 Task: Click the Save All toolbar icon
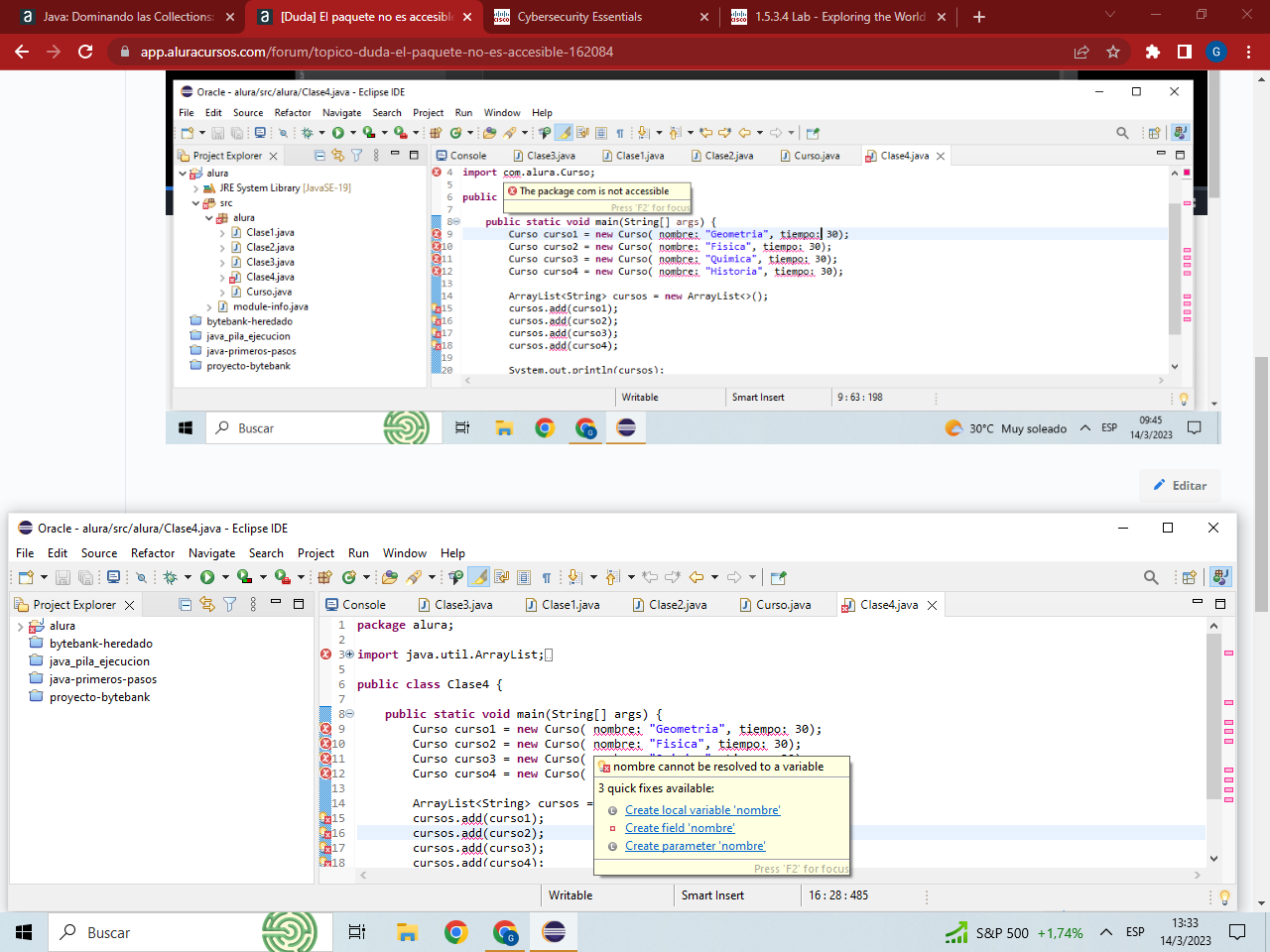click(x=85, y=577)
